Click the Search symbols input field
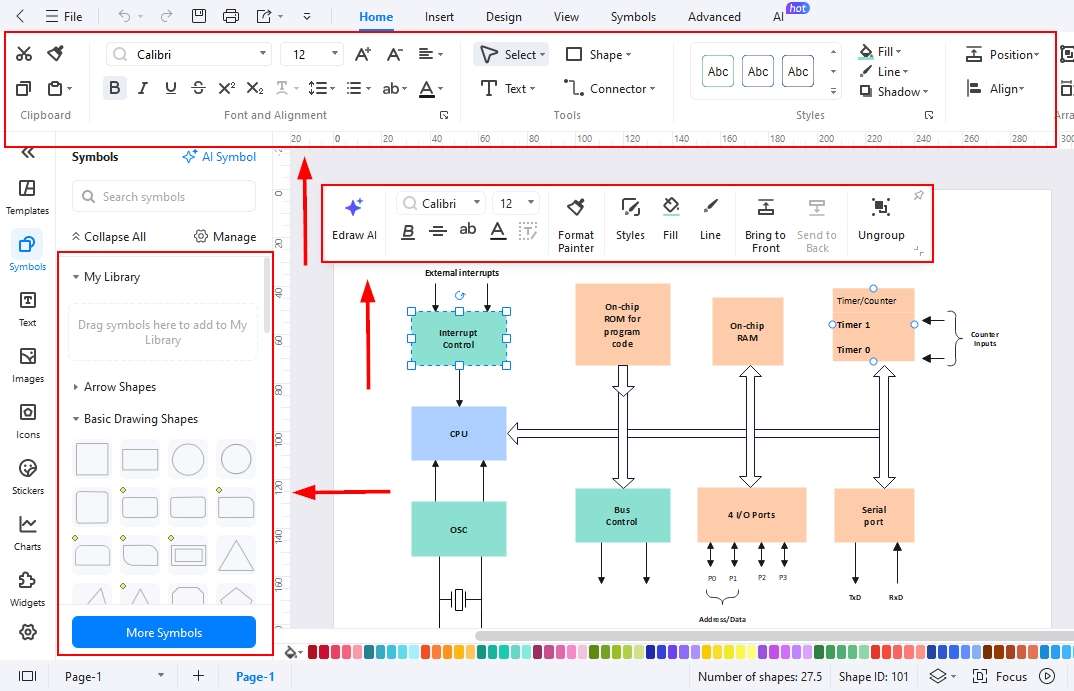Image resolution: width=1074 pixels, height=691 pixels. [x=163, y=197]
